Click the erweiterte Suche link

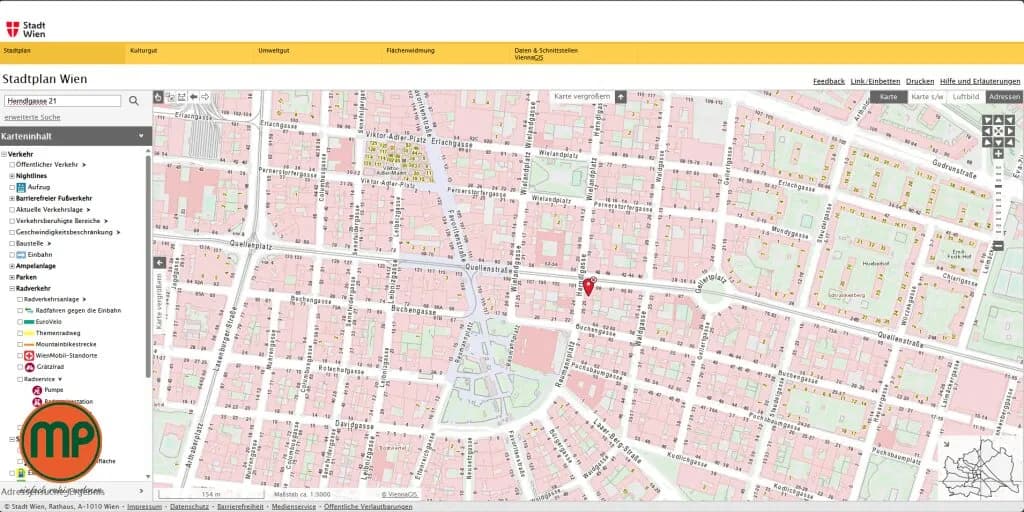pyautogui.click(x=32, y=118)
